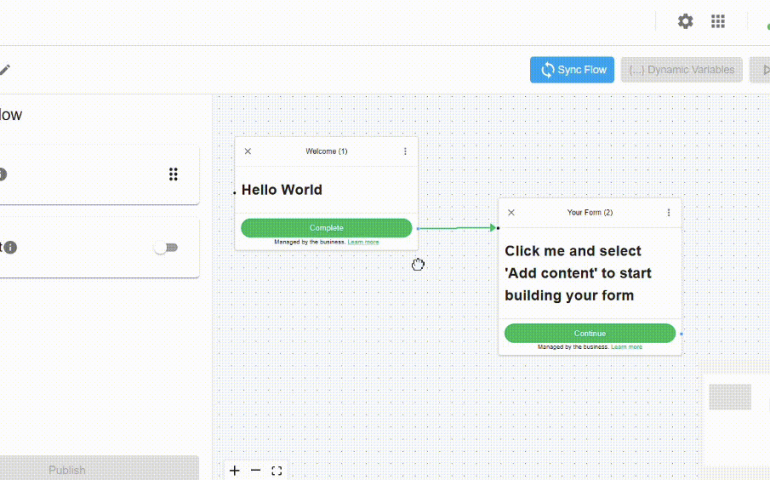Zoom in with the plus icon
This screenshot has width=770, height=480.
234,470
